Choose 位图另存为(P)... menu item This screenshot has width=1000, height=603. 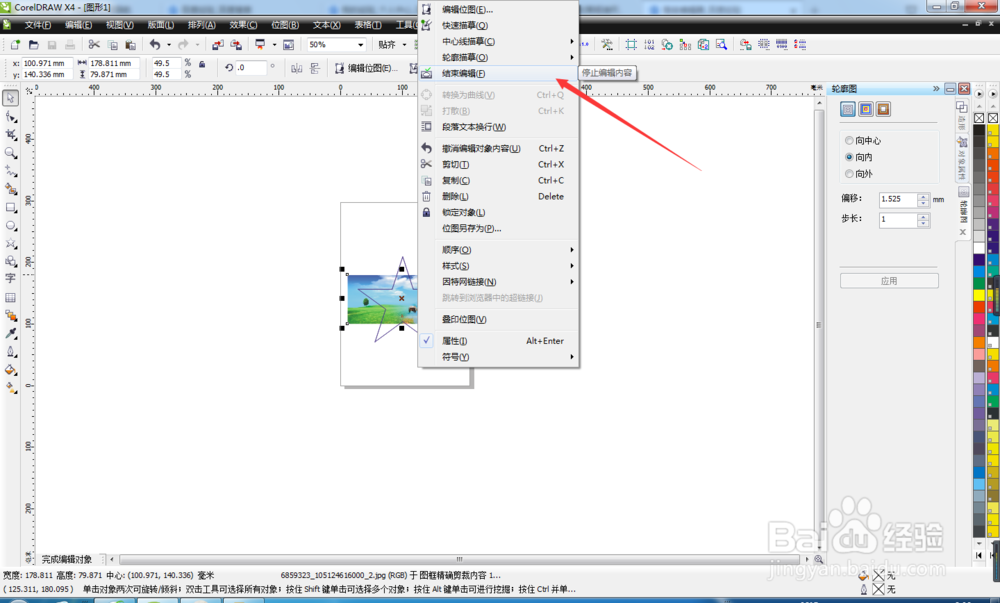point(498,228)
